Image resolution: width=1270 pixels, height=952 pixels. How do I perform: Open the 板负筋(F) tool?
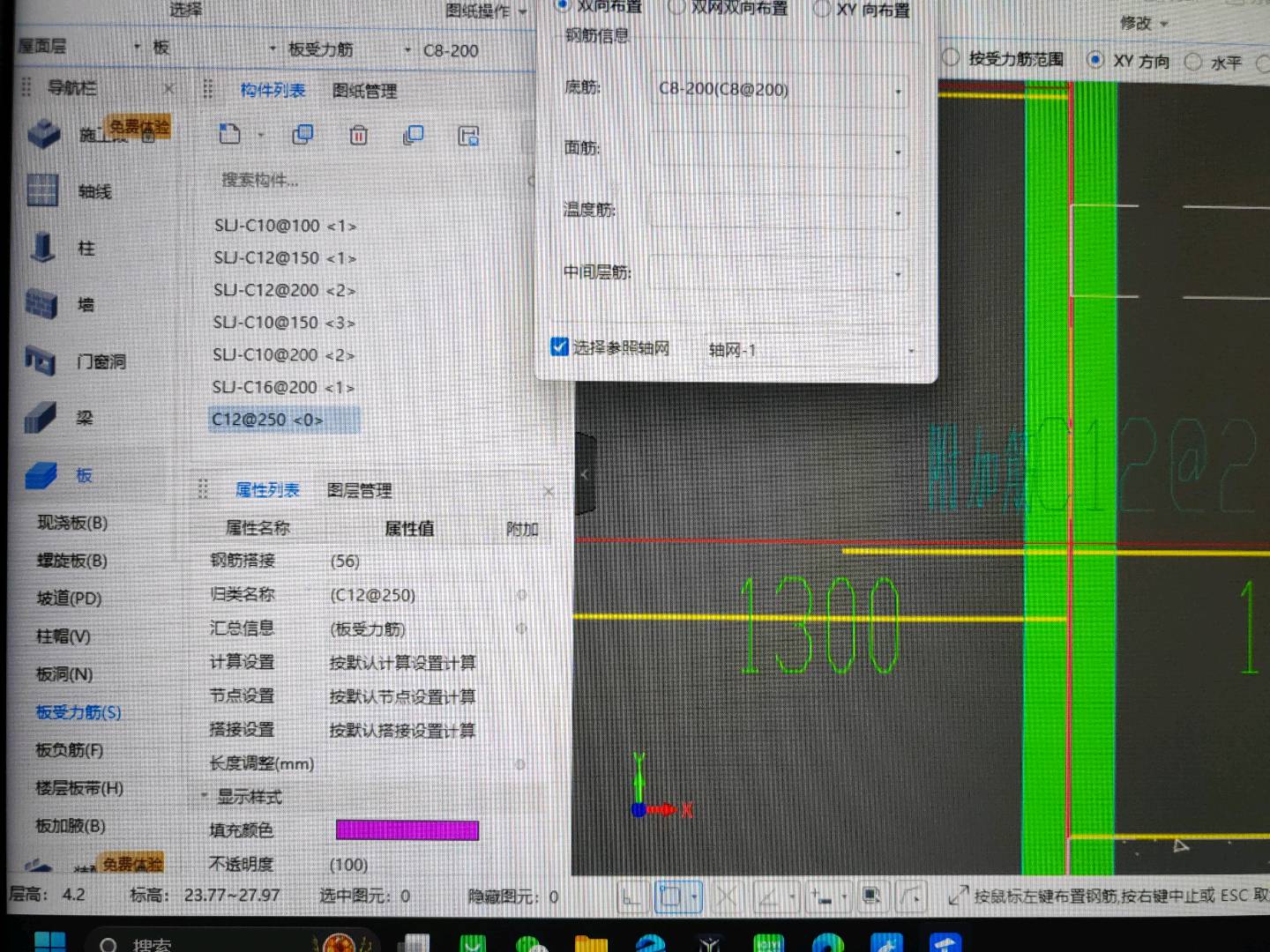pos(71,750)
